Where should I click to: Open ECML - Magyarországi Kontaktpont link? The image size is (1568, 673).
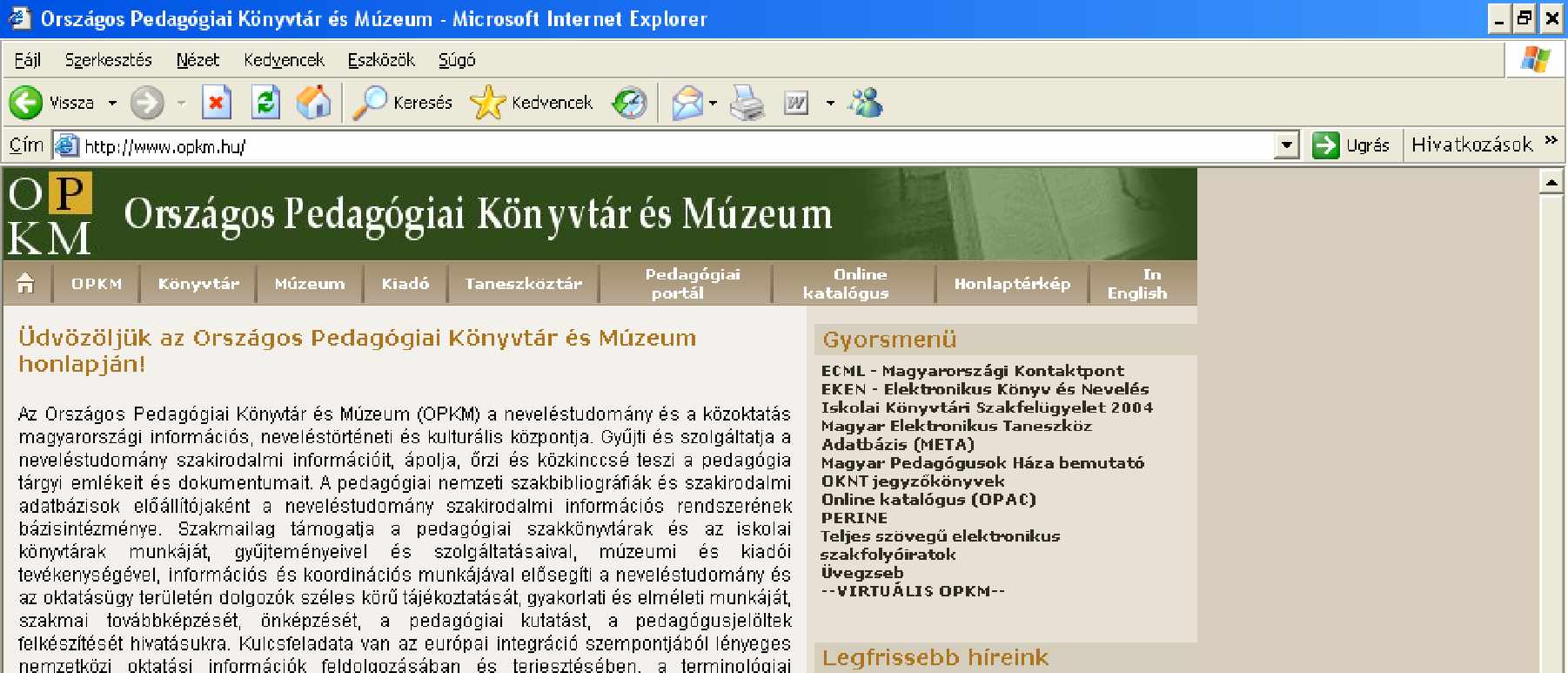click(973, 371)
